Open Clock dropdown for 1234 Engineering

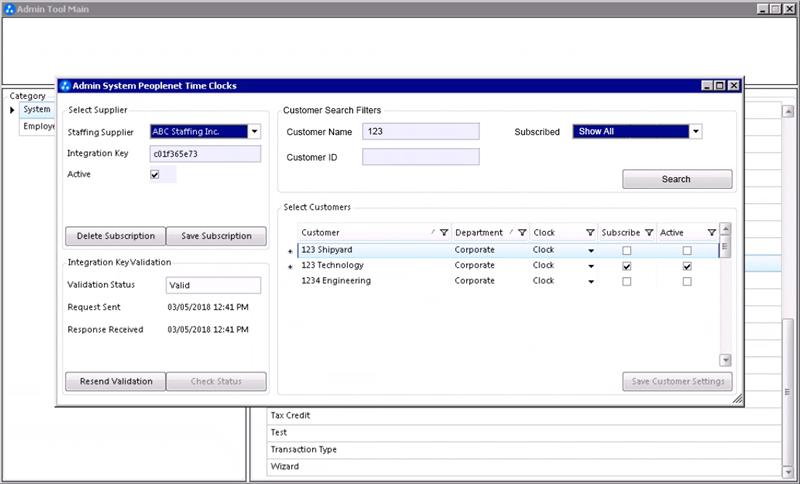pyautogui.click(x=591, y=282)
